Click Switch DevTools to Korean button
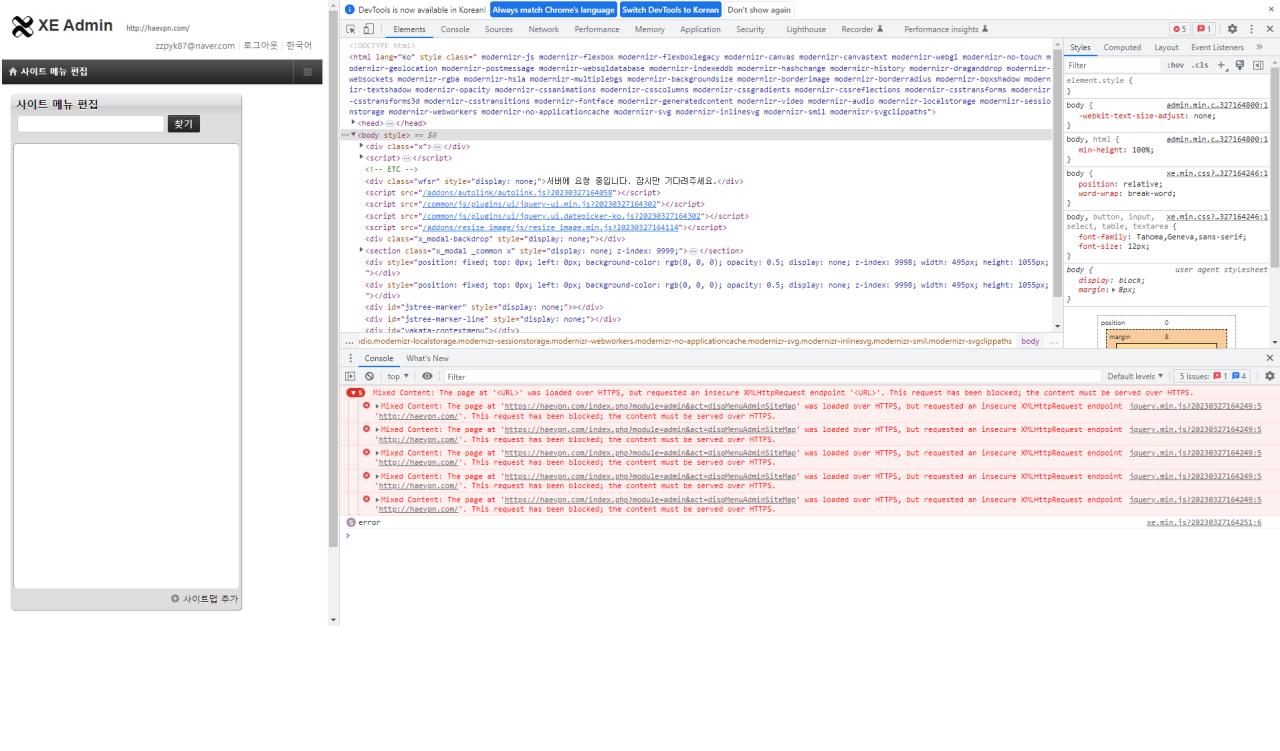Viewport: 1280px width, 751px height. click(670, 9)
